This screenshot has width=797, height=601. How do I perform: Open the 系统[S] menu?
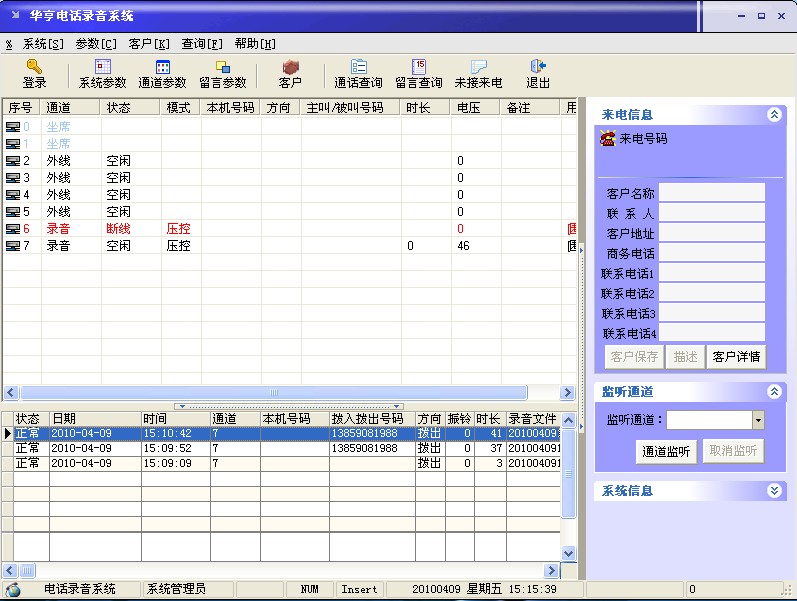(43, 44)
